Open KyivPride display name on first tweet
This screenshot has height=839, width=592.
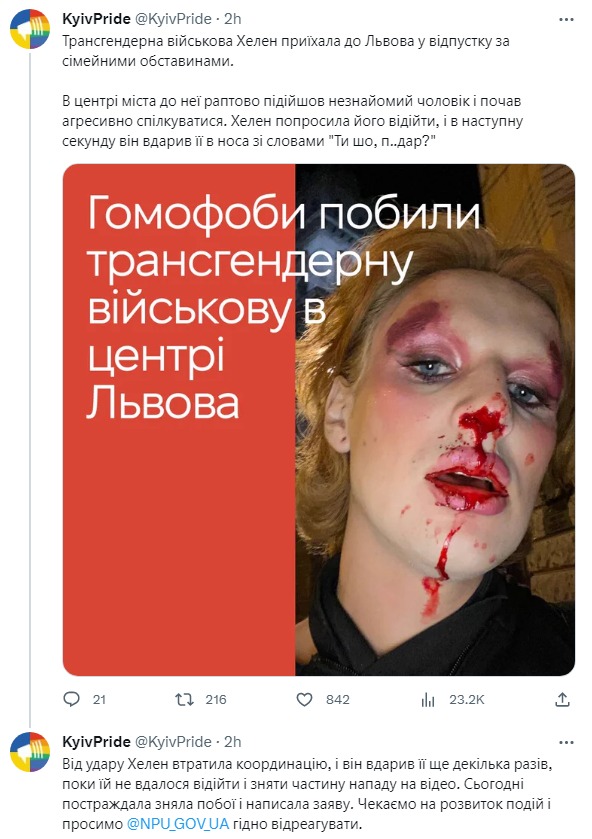click(x=96, y=19)
